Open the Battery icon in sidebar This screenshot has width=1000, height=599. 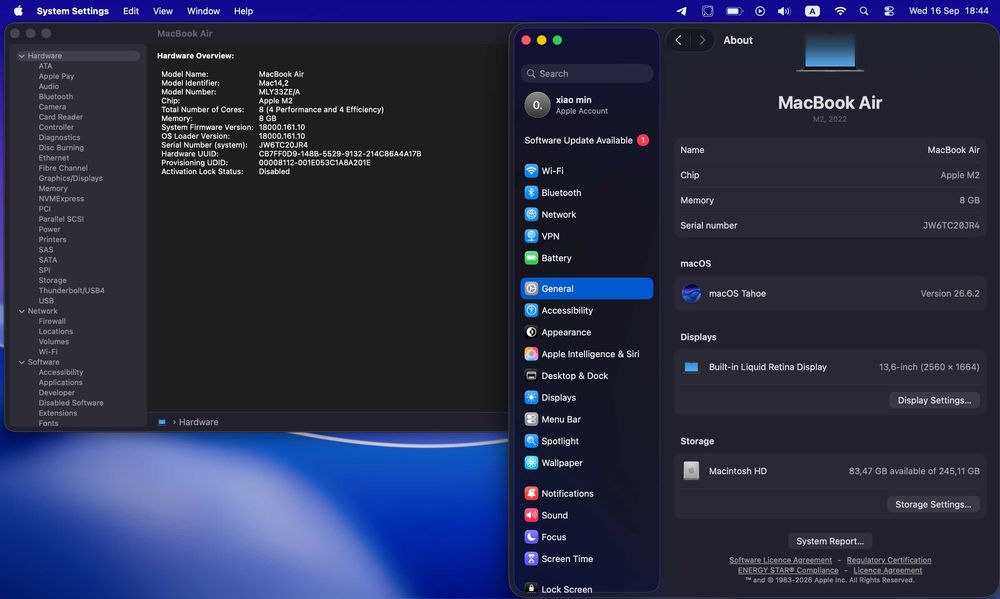coord(531,258)
